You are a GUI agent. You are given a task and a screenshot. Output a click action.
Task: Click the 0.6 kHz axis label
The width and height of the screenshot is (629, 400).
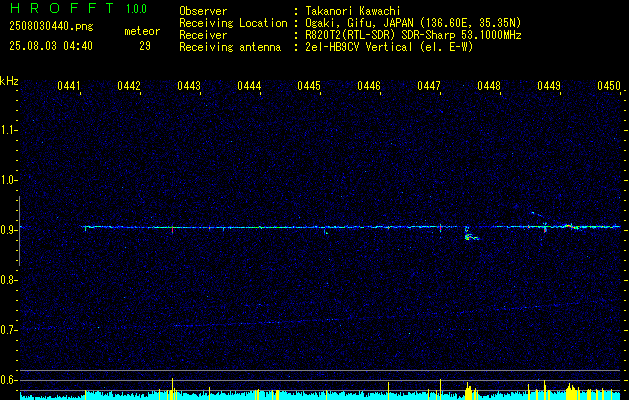(8, 380)
